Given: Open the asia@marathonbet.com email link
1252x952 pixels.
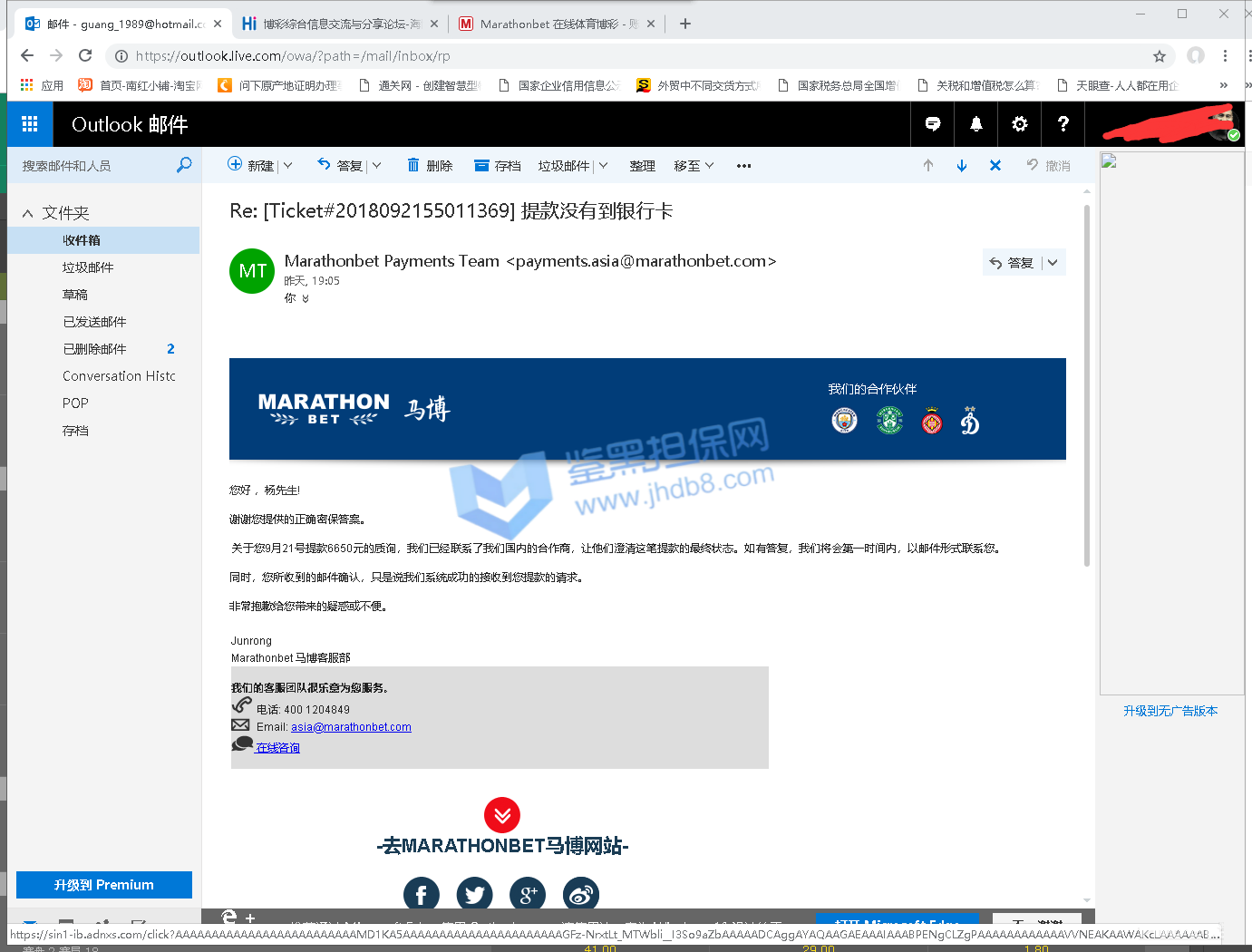Looking at the screenshot, I should tap(351, 727).
